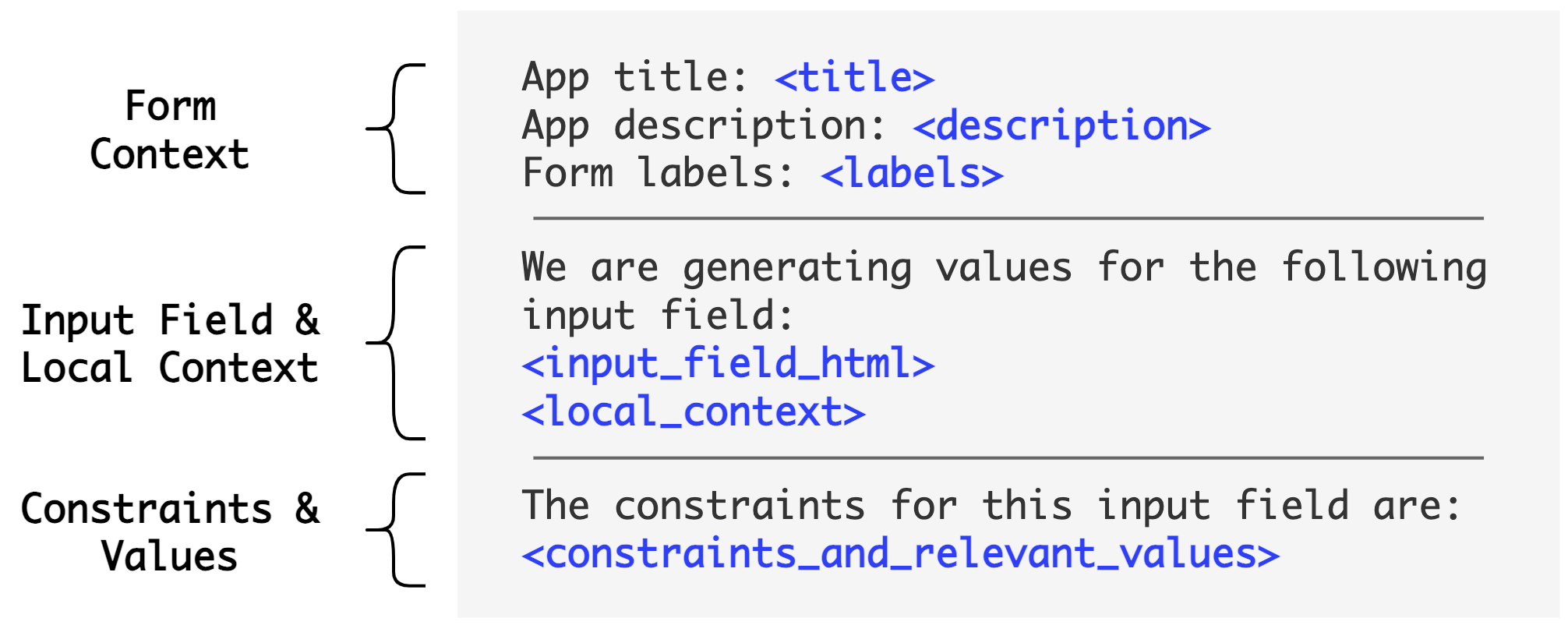
Task: Click the "App title:" text
Action: click(634, 78)
